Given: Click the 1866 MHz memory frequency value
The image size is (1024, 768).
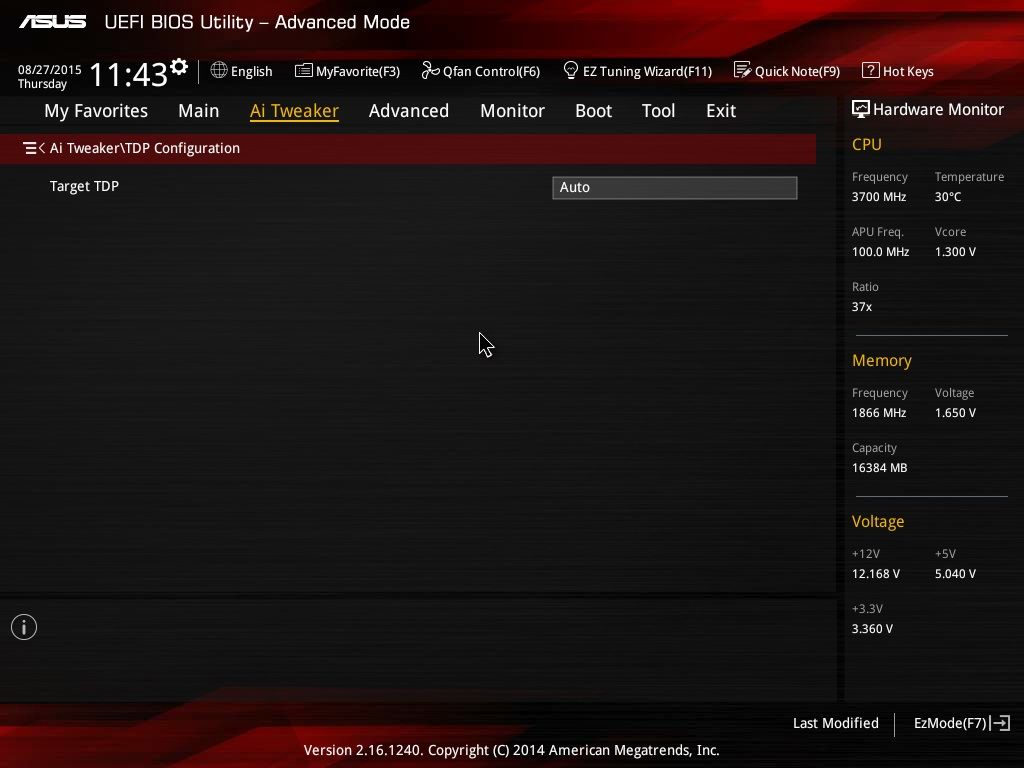Looking at the screenshot, I should click(879, 413).
